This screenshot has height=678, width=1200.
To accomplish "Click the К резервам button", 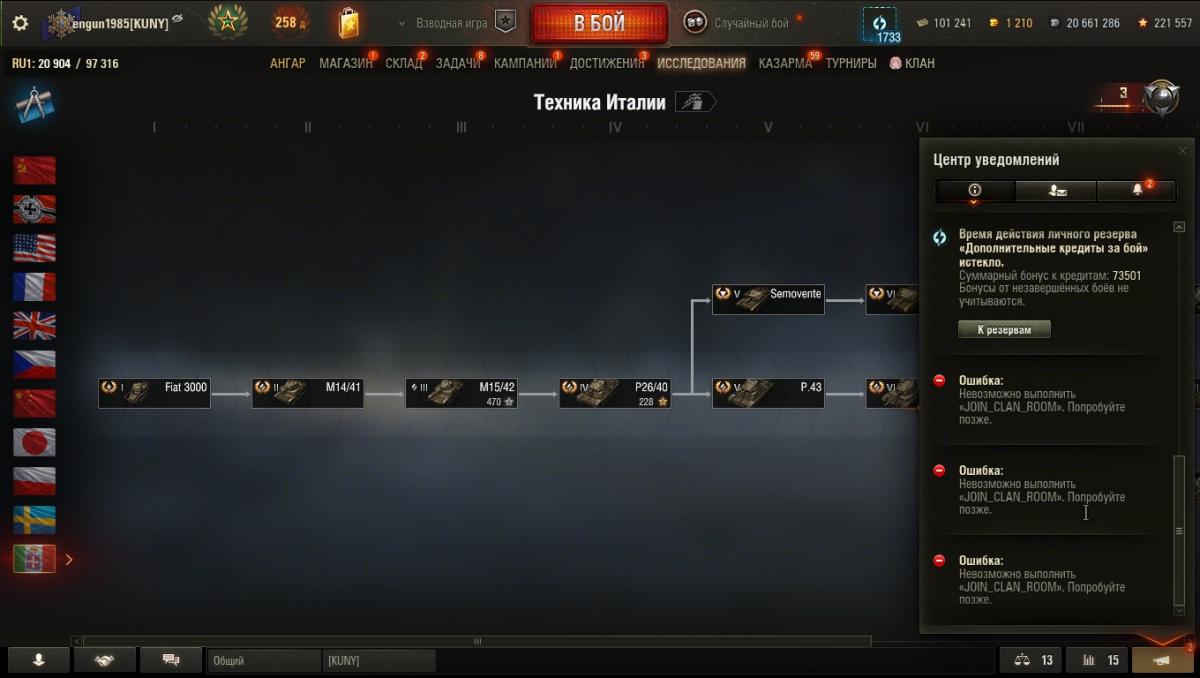I will click(x=1004, y=329).
